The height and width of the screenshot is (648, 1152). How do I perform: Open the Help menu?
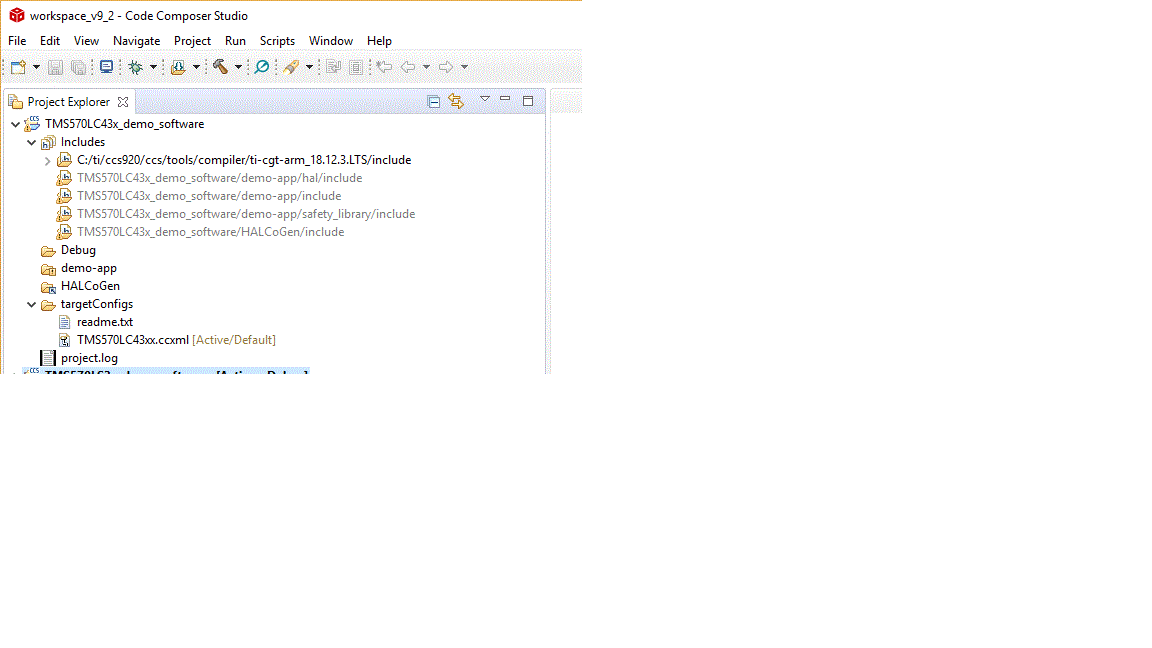379,41
